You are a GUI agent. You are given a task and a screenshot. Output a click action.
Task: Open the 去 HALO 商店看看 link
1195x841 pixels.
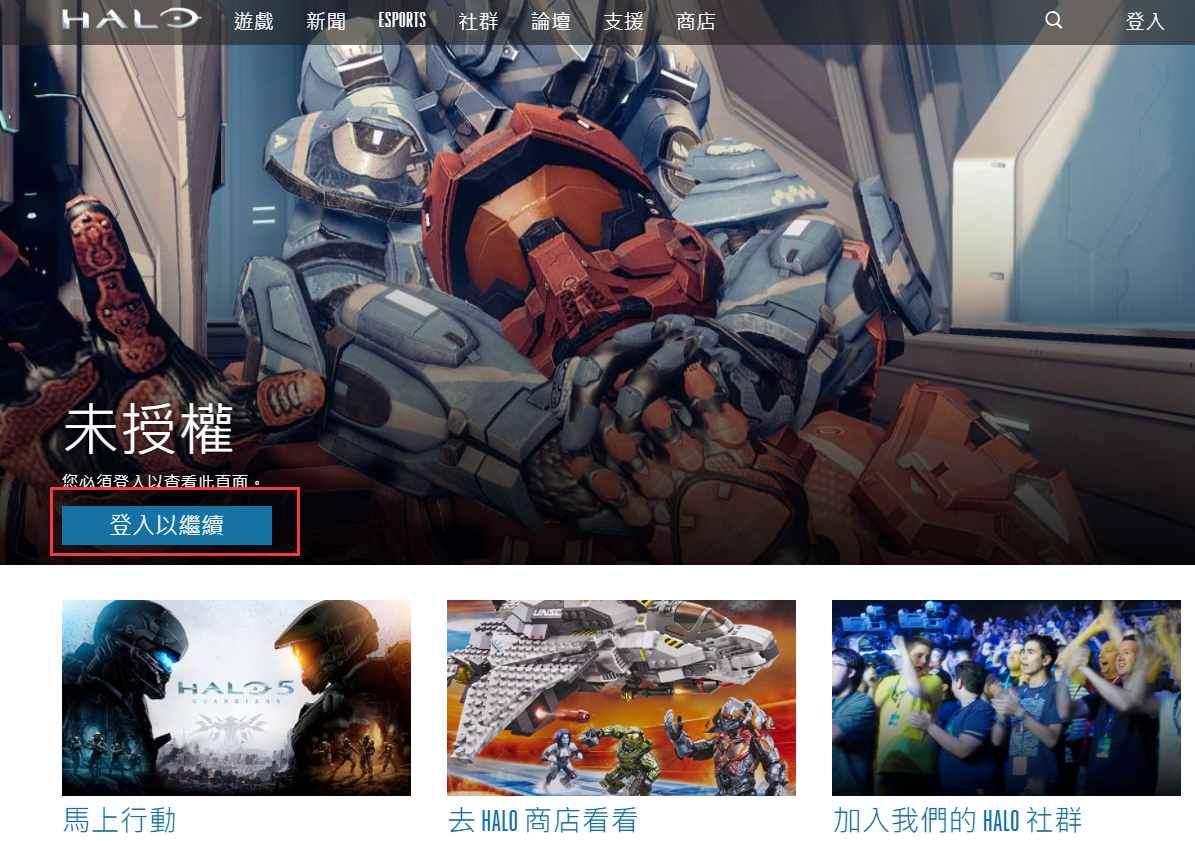[543, 821]
